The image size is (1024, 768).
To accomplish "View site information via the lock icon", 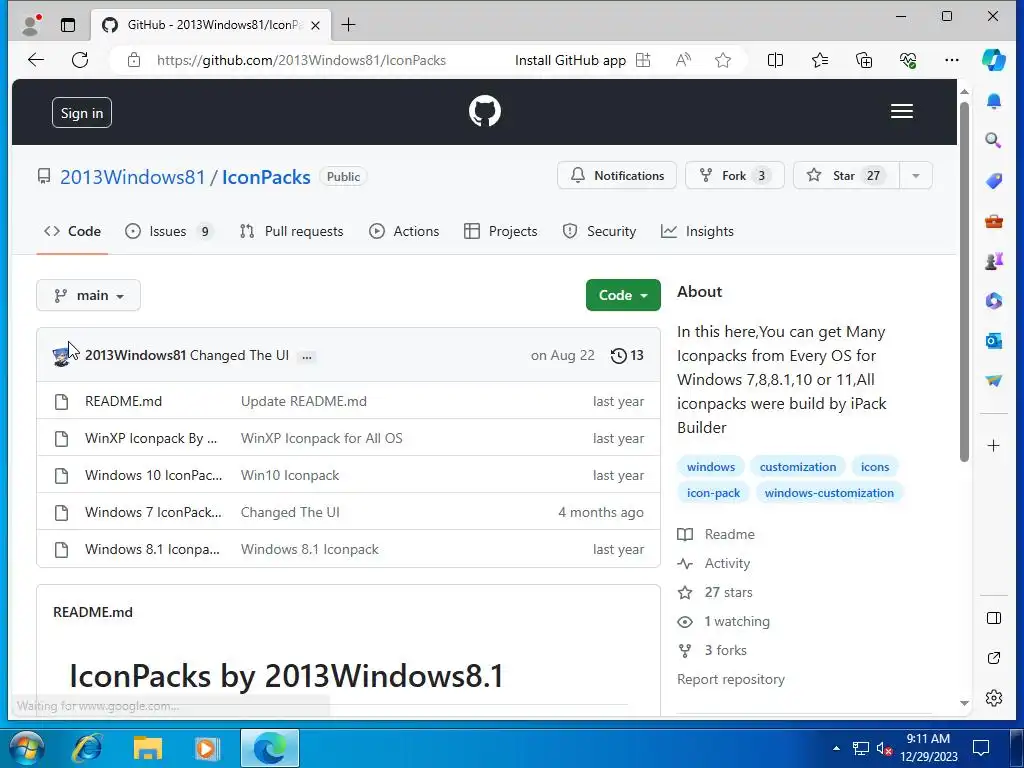I will [x=134, y=60].
